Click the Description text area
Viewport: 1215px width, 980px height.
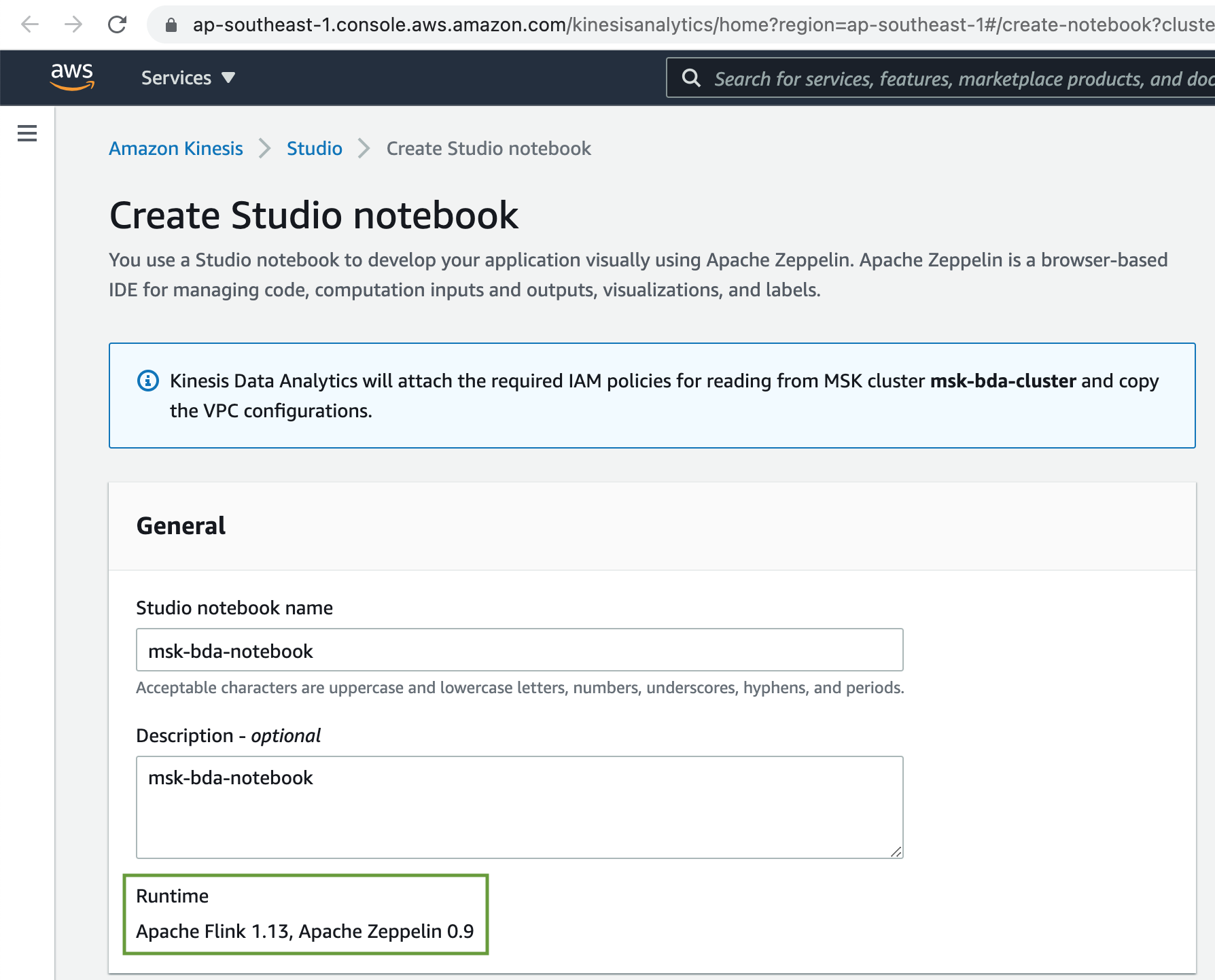(520, 807)
